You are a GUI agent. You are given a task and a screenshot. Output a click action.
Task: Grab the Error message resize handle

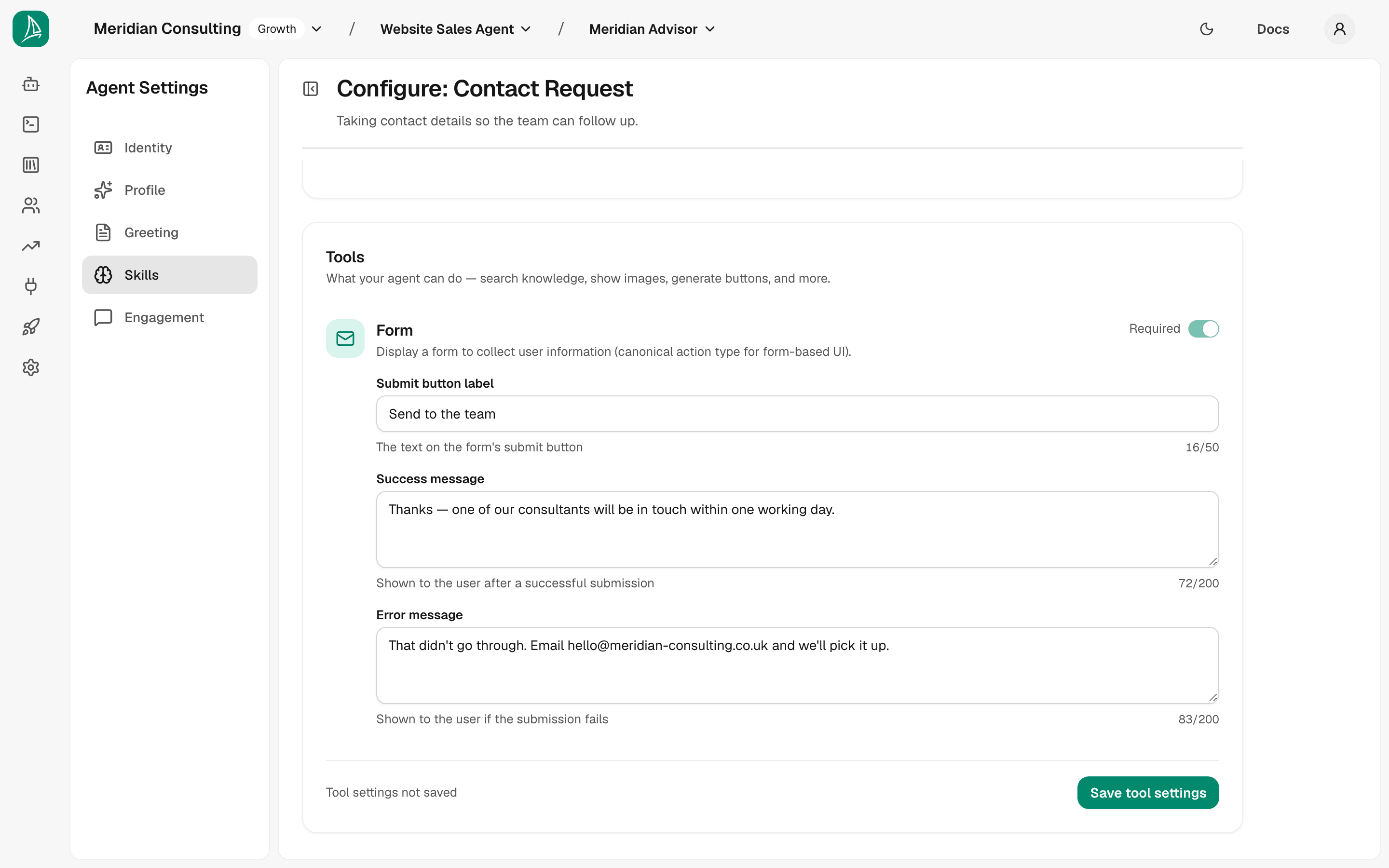(x=1212, y=697)
